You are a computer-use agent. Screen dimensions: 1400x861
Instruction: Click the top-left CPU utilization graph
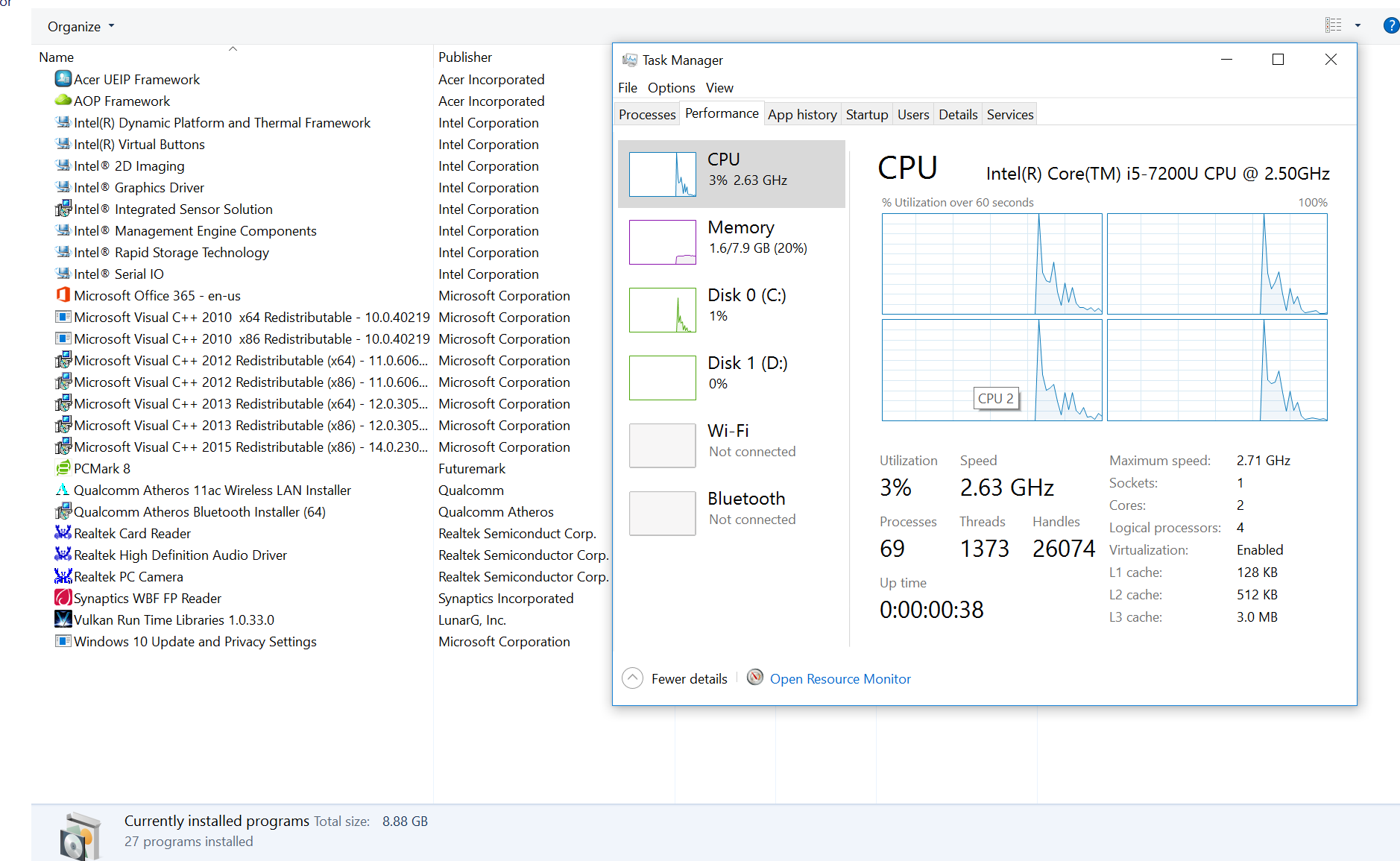click(992, 264)
